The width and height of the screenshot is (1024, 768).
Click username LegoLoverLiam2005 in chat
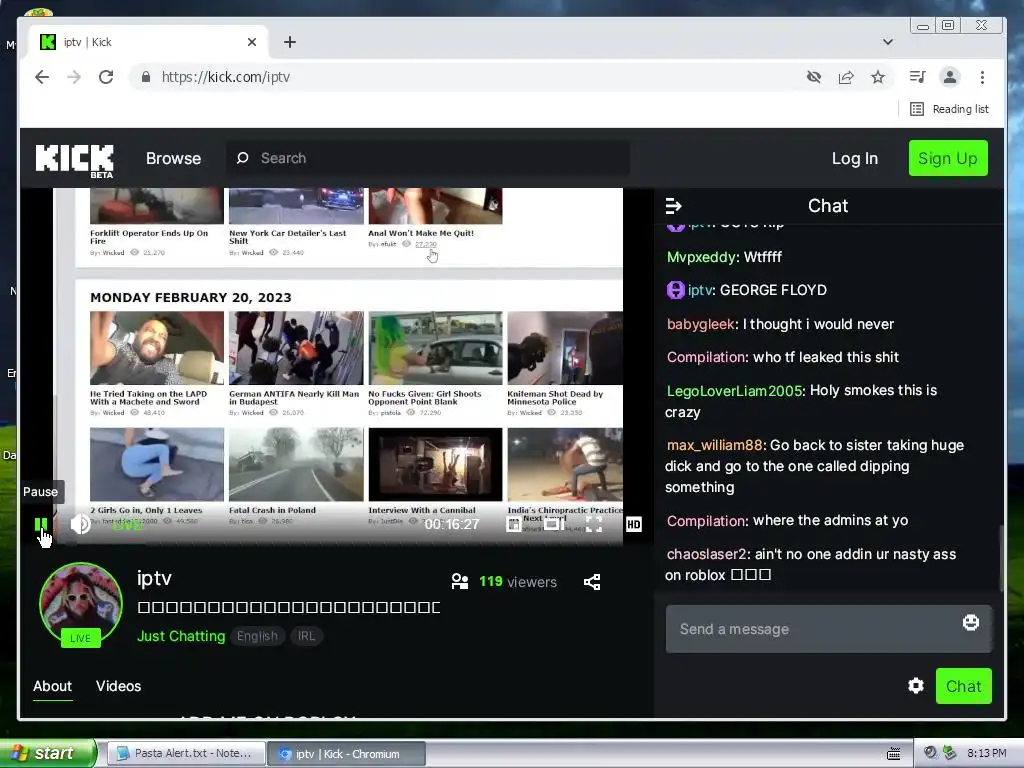click(734, 391)
